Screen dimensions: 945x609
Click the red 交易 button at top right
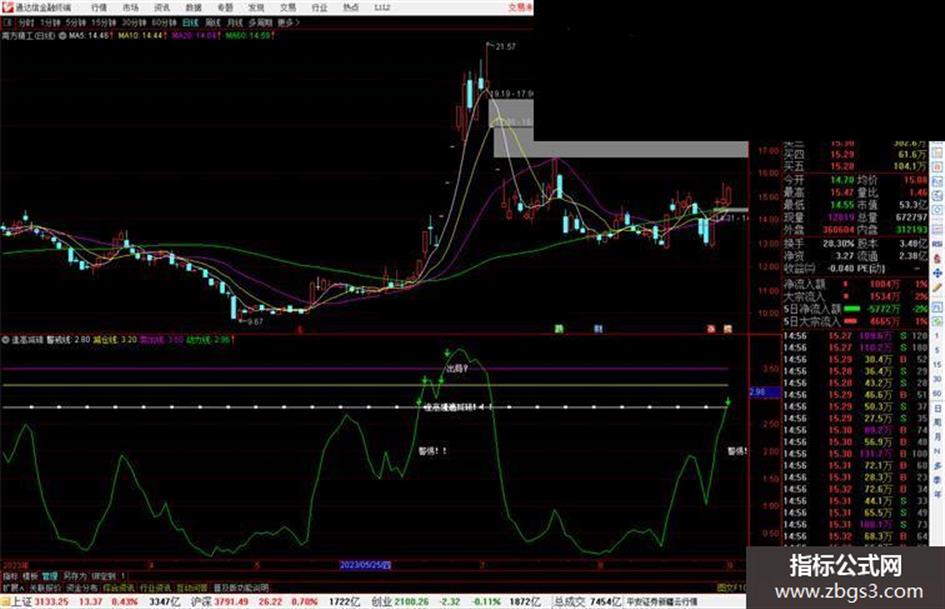[x=520, y=7]
